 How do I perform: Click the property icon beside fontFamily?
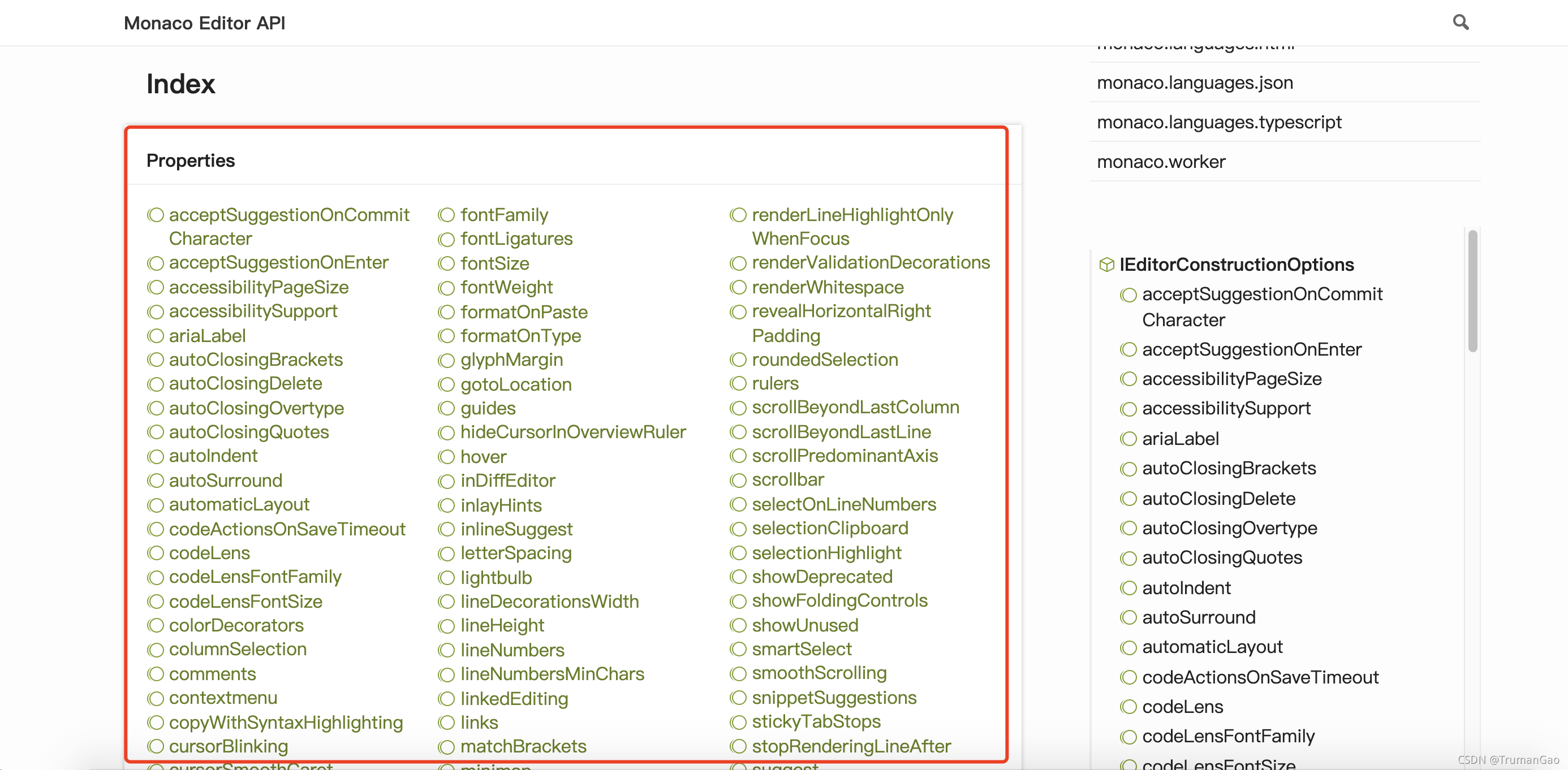point(447,215)
